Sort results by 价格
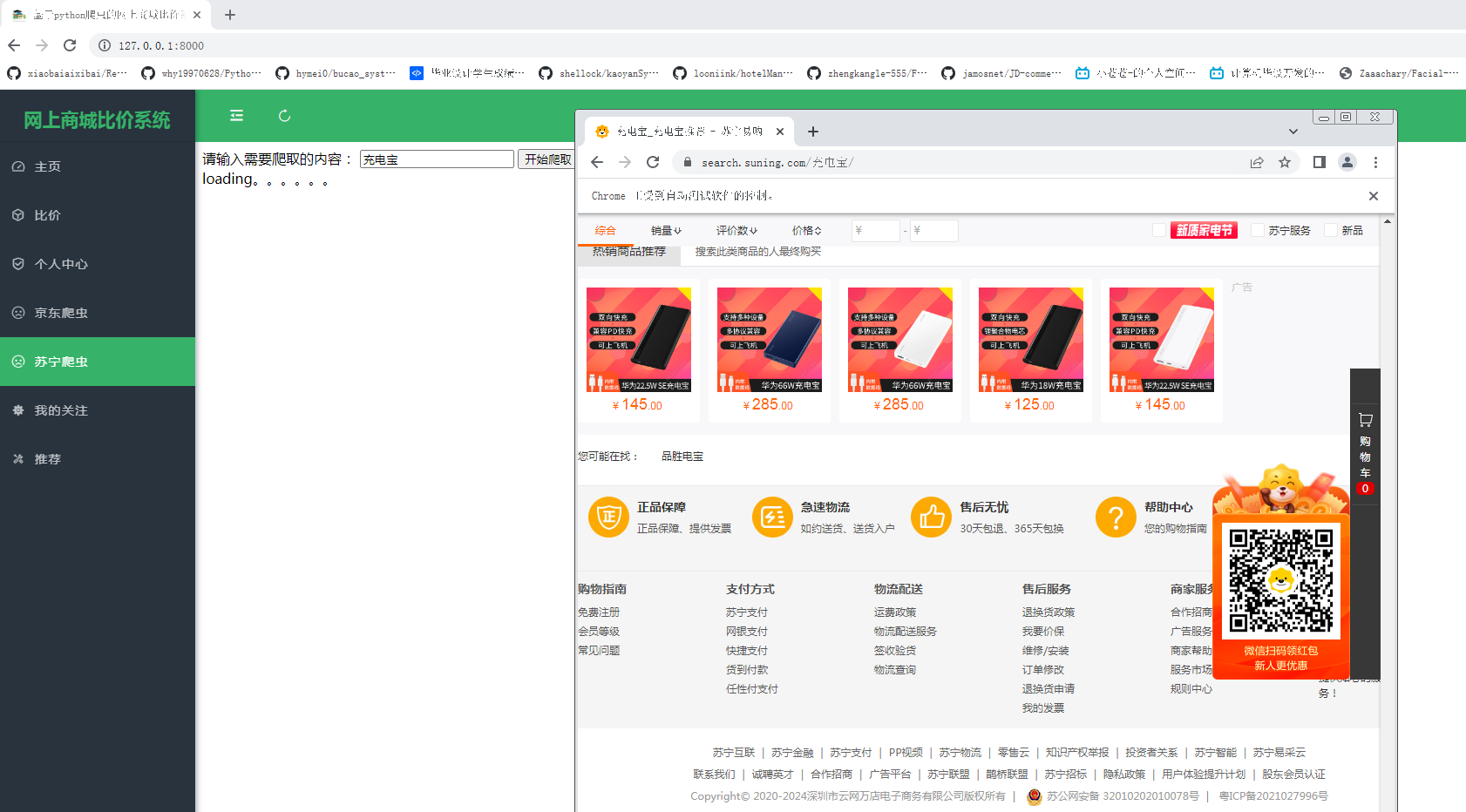This screenshot has width=1466, height=812. [806, 231]
